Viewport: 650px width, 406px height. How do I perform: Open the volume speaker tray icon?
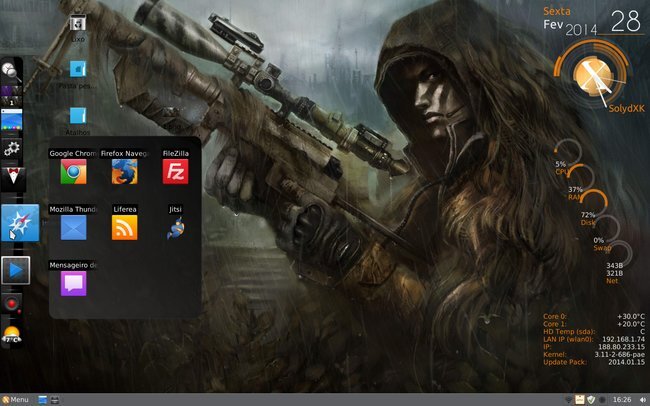coord(642,400)
